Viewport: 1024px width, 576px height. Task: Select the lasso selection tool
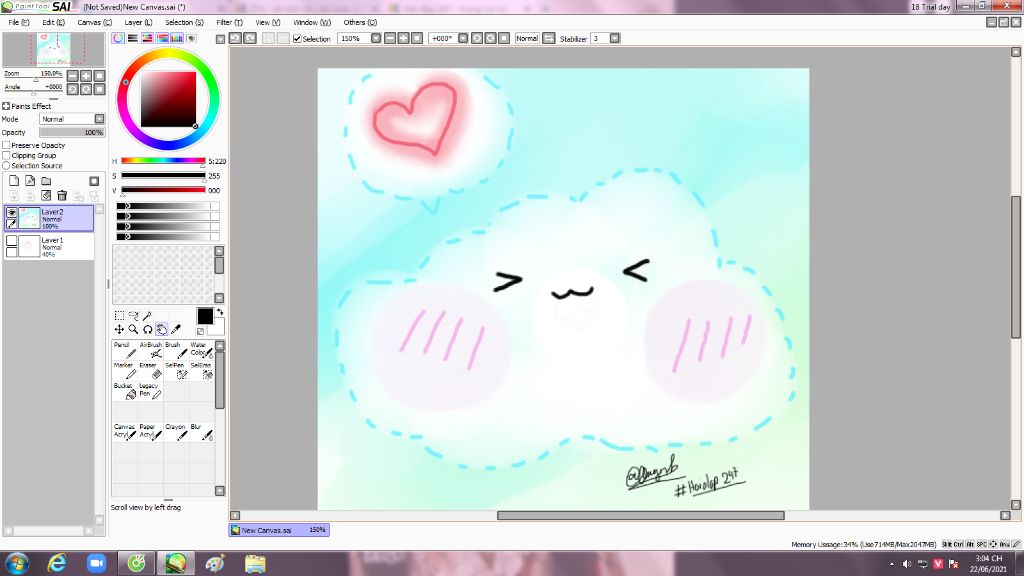pos(133,315)
